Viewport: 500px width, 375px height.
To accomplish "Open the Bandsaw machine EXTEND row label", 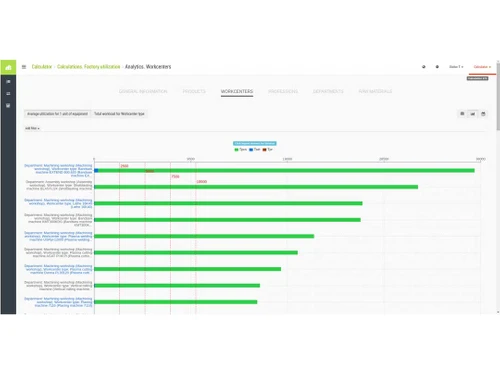I will click(58, 170).
